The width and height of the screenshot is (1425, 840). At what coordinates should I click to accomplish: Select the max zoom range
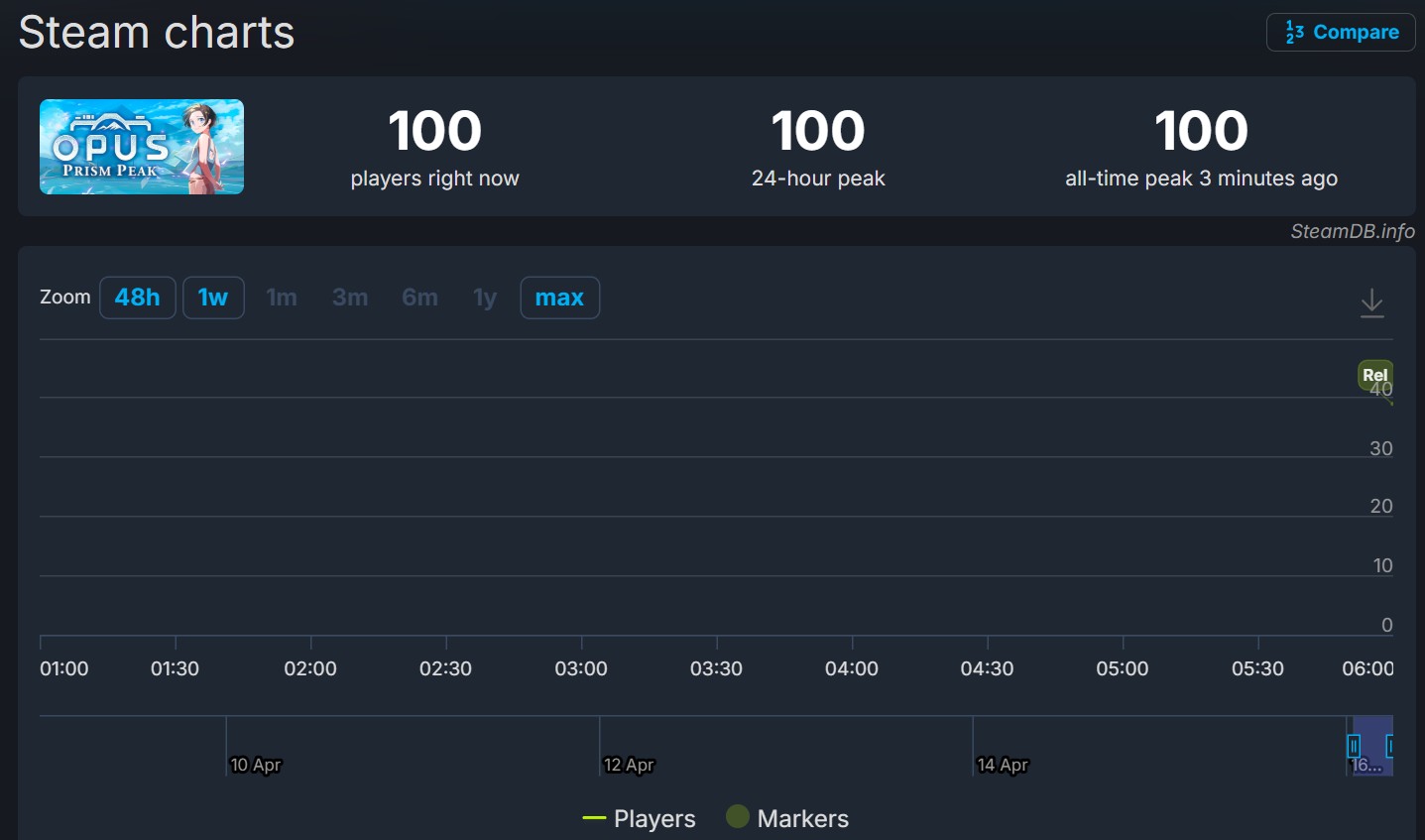[560, 298]
